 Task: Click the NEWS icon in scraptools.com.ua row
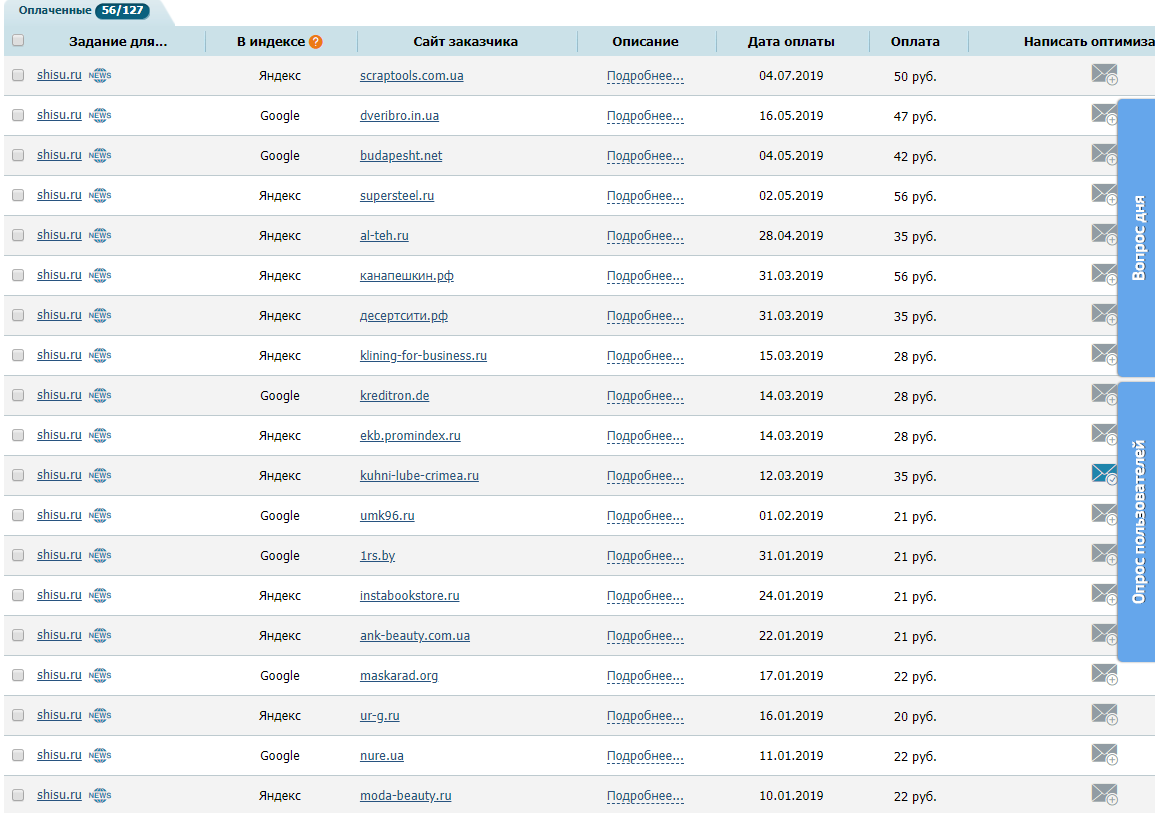99,75
